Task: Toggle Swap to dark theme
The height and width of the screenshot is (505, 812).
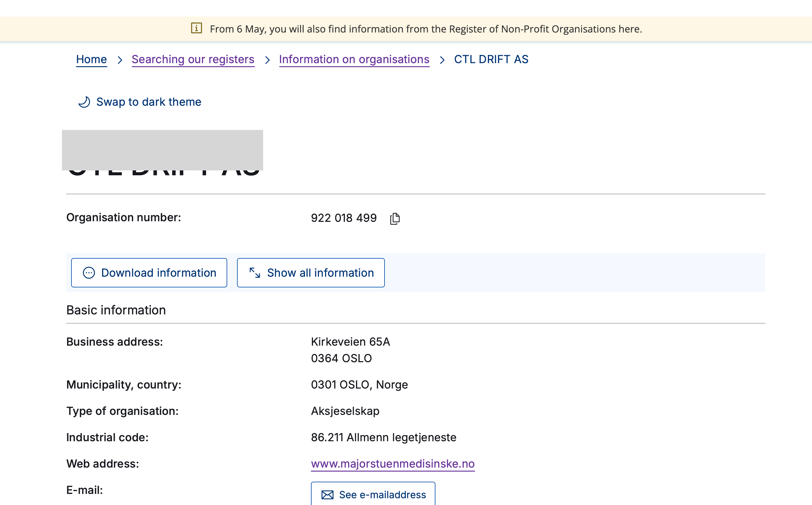Action: [139, 102]
